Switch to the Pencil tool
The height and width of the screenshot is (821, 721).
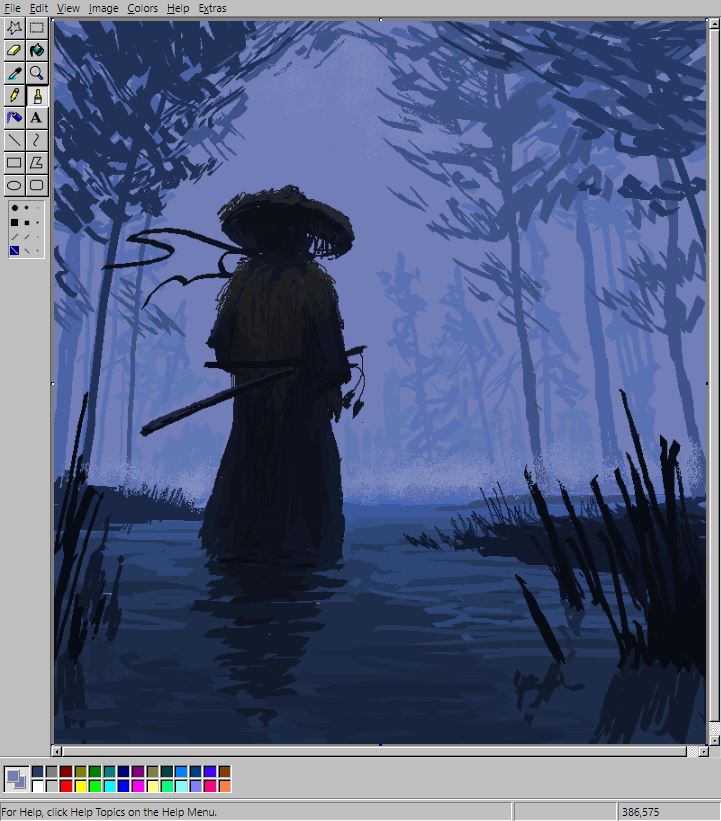[14, 95]
